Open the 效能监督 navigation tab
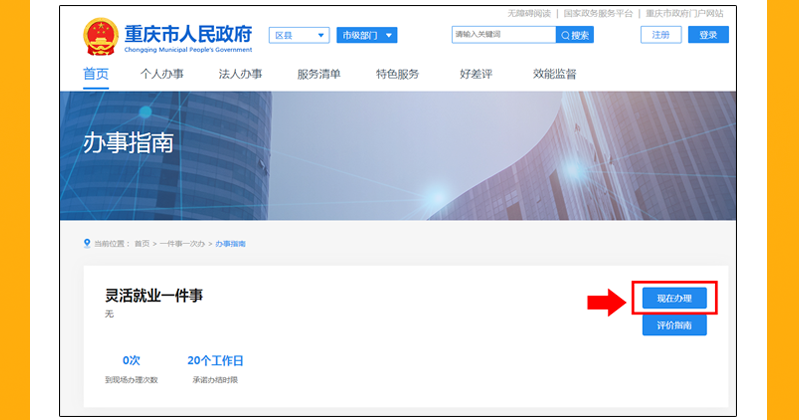 click(554, 74)
